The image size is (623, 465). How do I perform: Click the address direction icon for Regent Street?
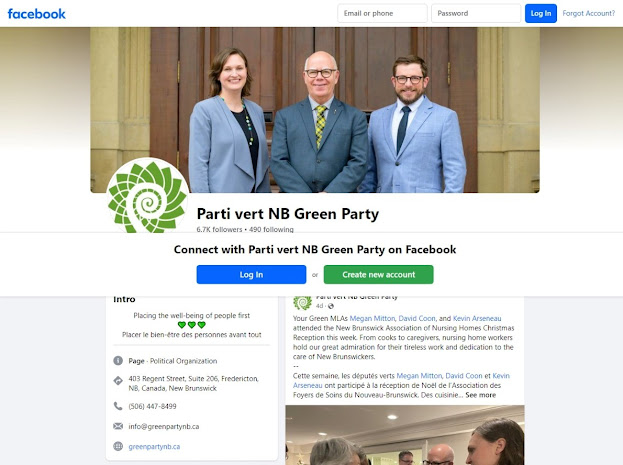(118, 381)
